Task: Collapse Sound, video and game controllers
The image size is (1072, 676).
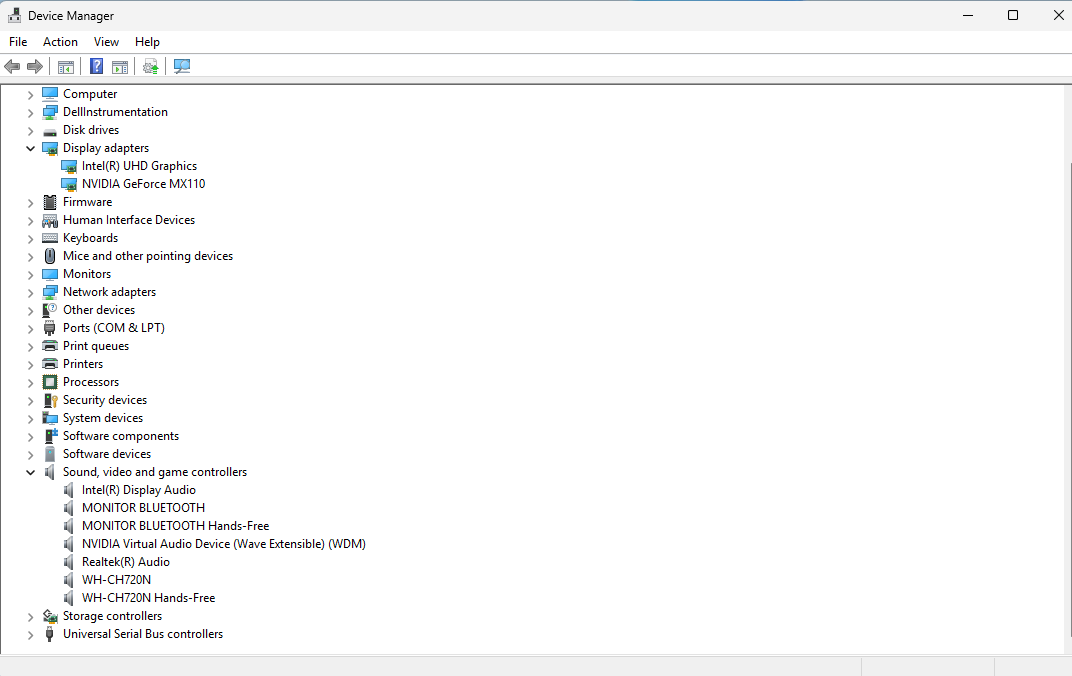Action: click(x=30, y=472)
